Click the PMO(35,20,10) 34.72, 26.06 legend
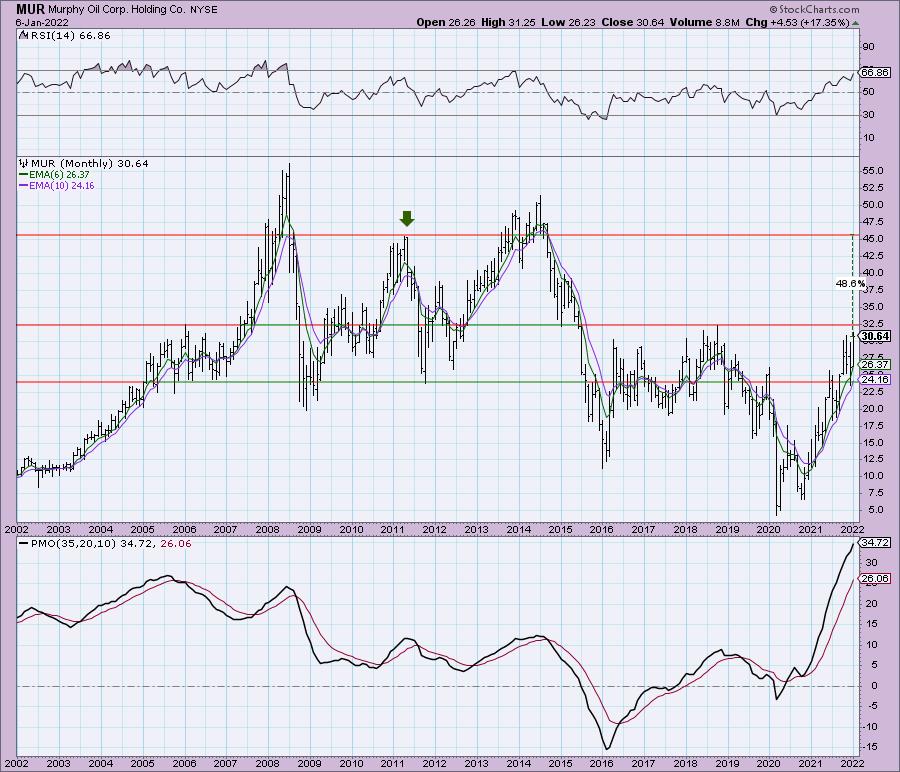 (105, 544)
